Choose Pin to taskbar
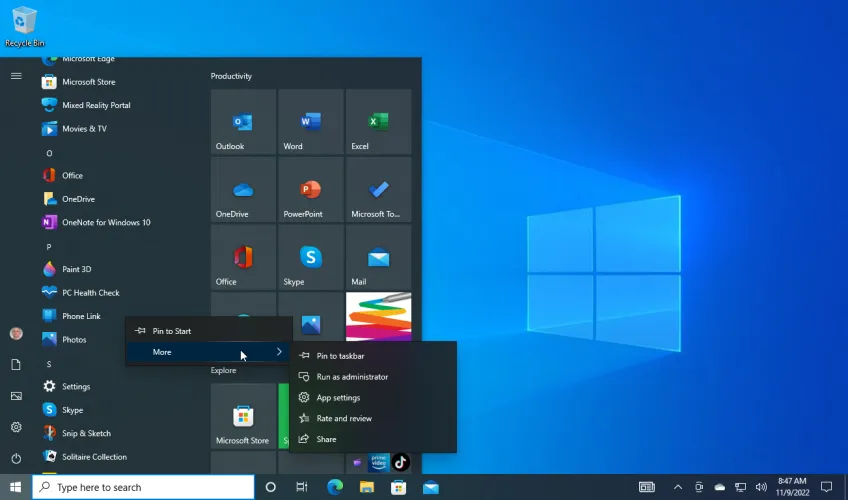The image size is (848, 500). click(x=340, y=356)
